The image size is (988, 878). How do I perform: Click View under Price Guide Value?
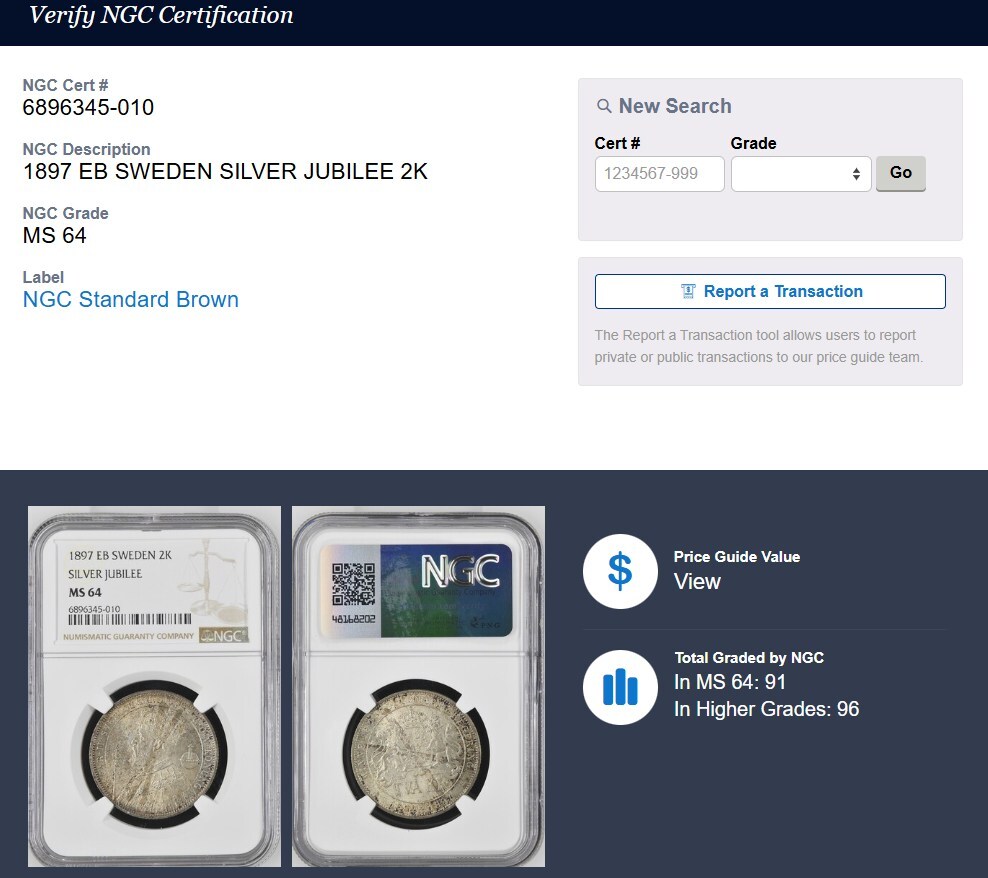pyautogui.click(x=697, y=581)
